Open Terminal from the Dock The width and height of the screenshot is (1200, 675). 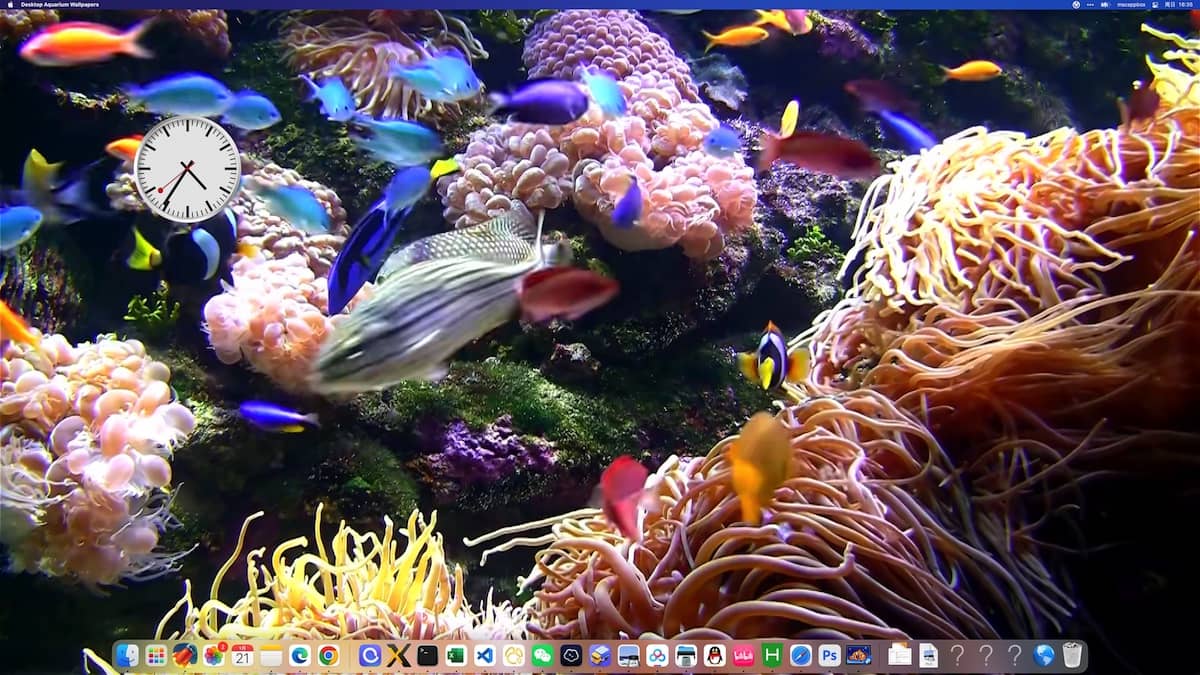point(427,655)
